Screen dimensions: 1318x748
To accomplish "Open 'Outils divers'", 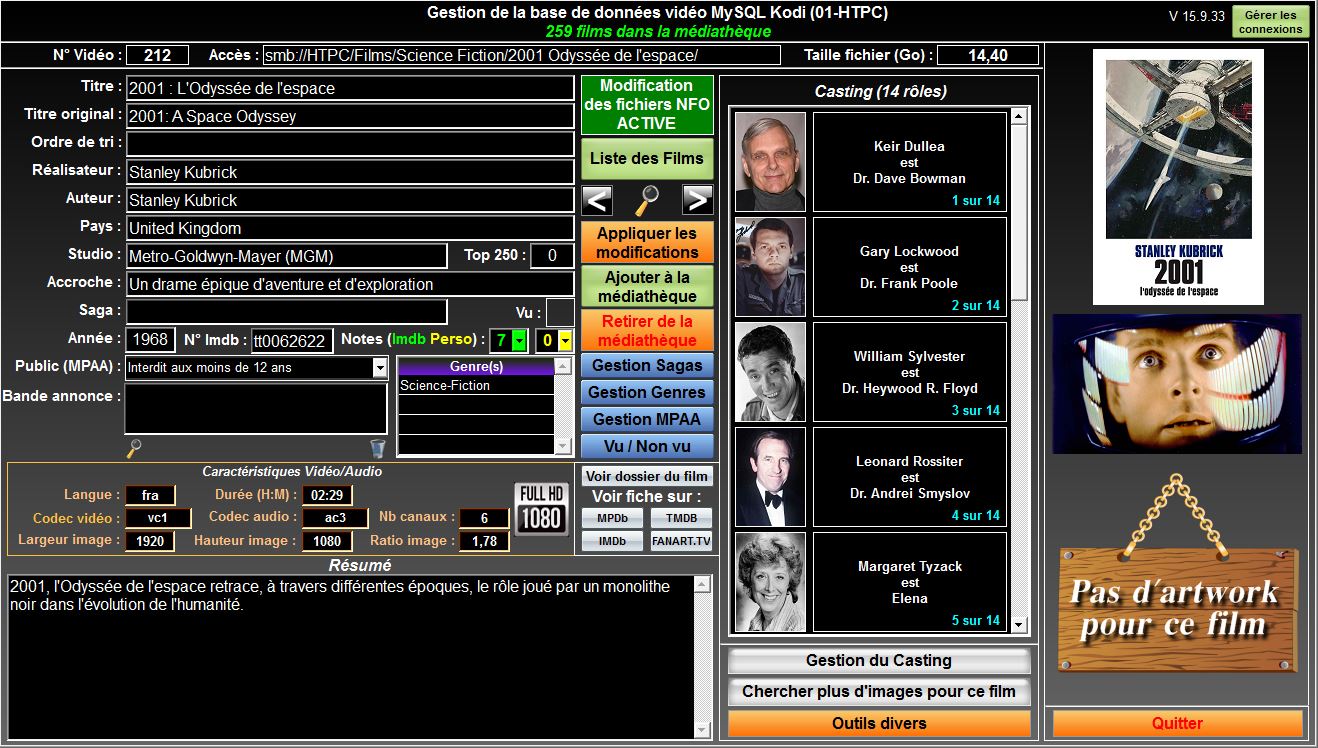I will coord(879,723).
